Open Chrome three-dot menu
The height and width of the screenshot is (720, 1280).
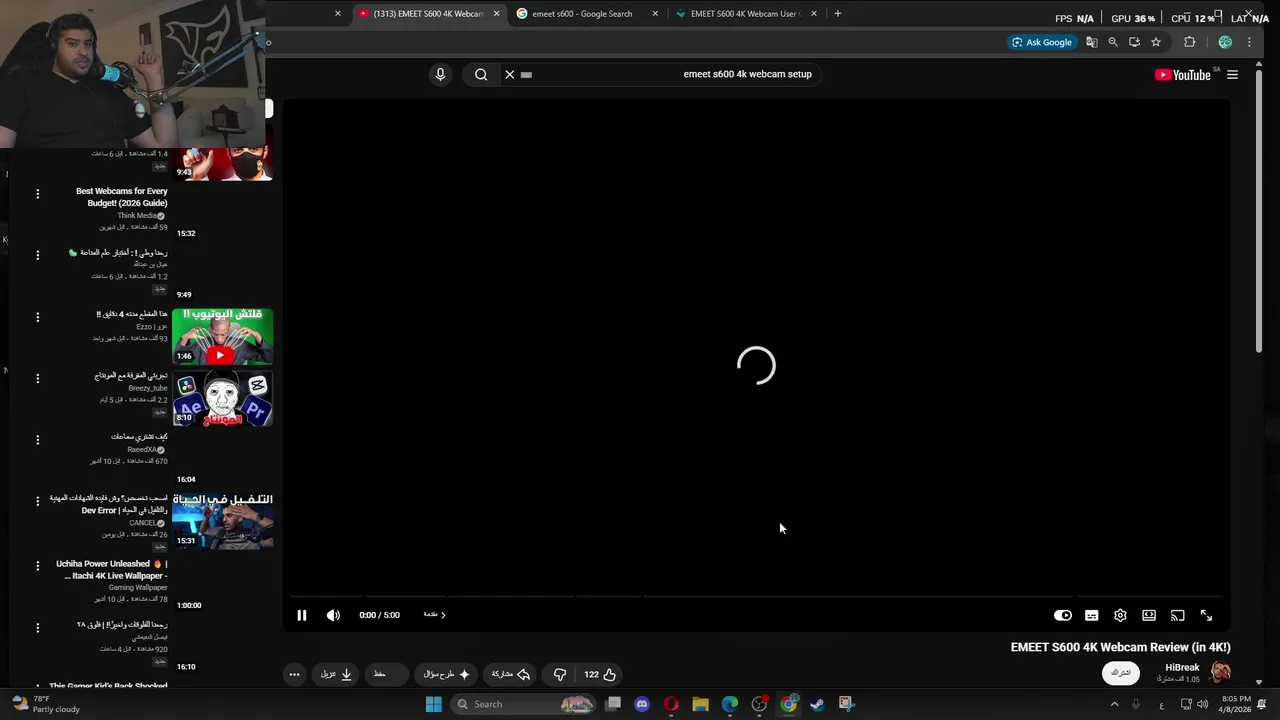point(1249,42)
